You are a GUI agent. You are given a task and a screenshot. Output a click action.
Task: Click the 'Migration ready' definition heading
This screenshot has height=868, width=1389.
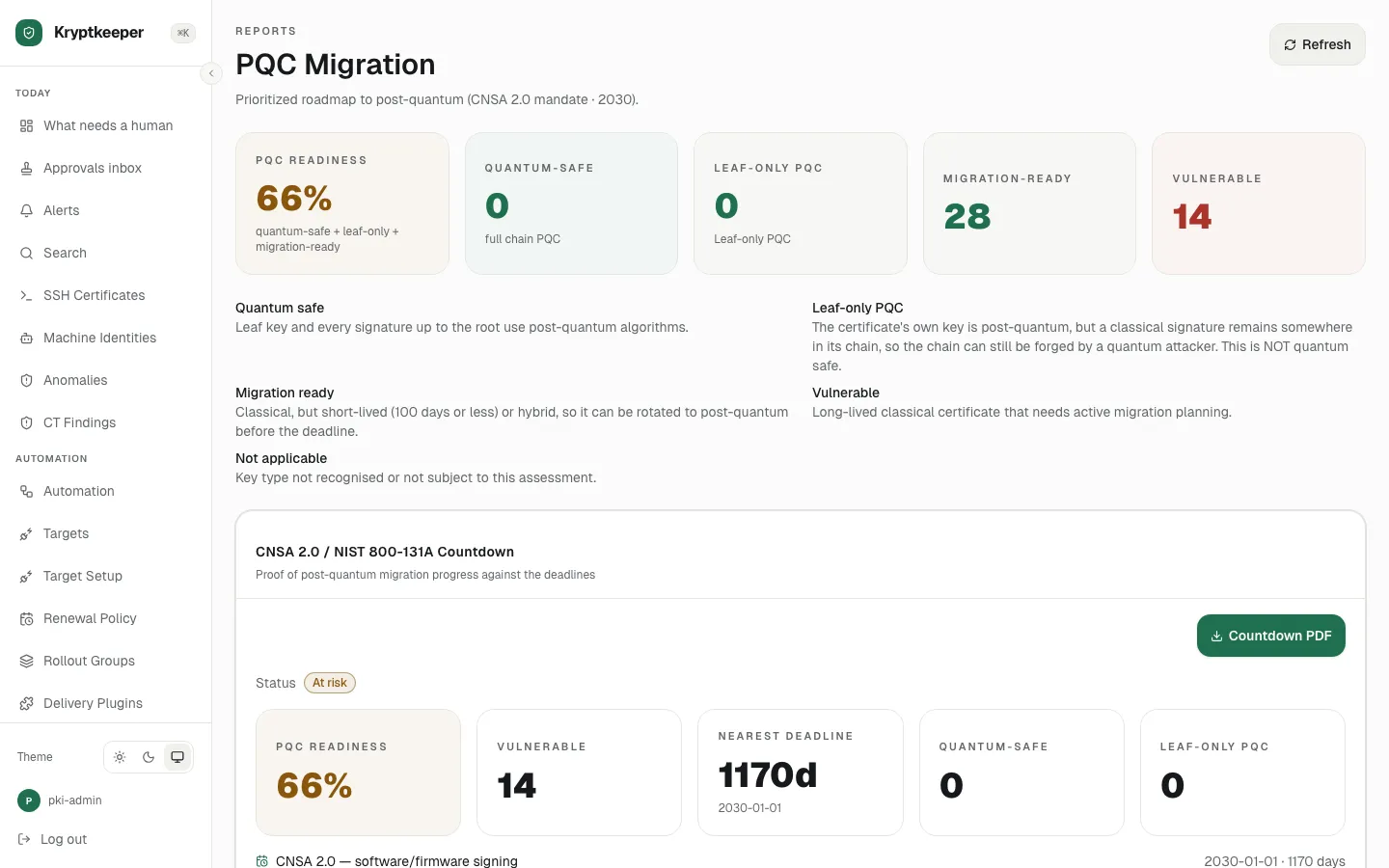pos(285,393)
